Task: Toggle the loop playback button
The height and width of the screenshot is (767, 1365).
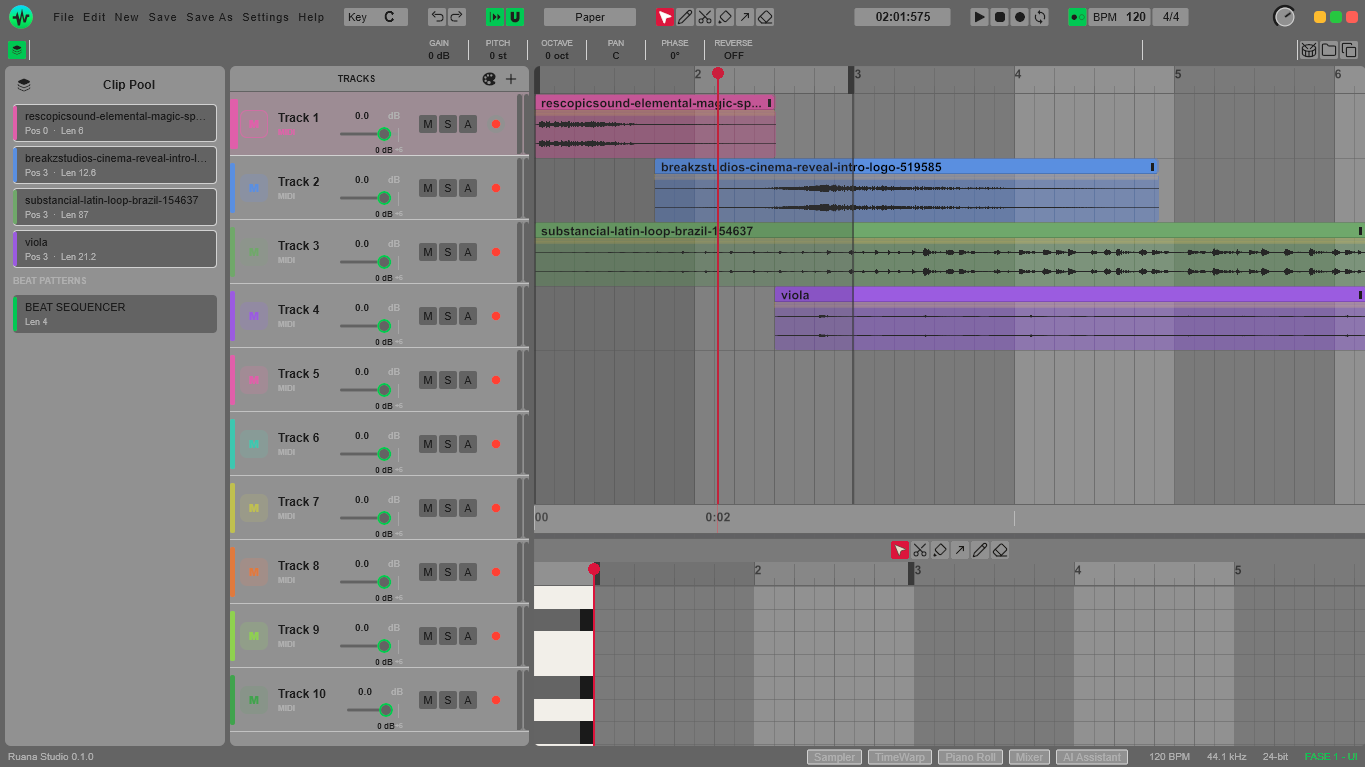Action: [1040, 17]
